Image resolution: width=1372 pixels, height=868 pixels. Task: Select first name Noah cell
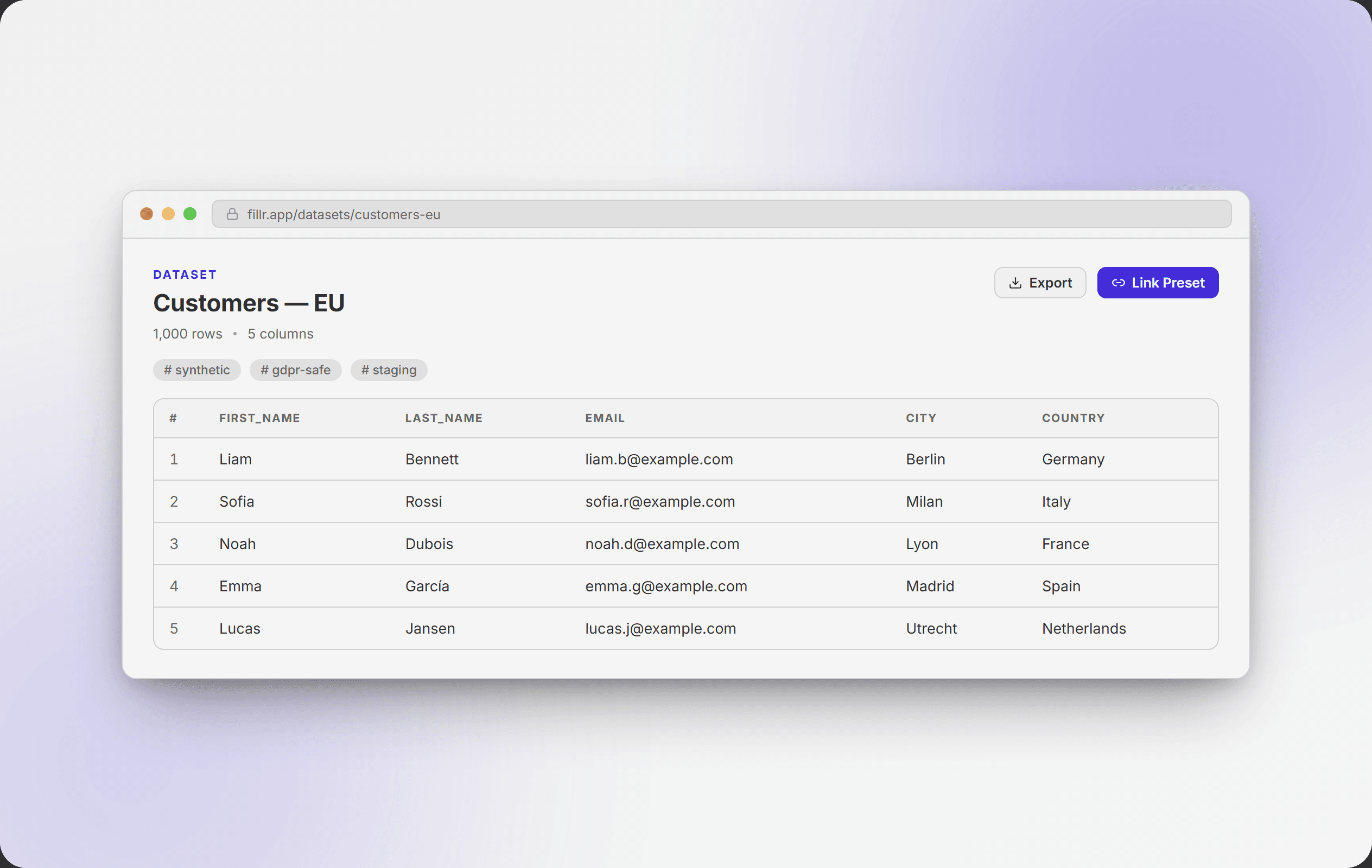[238, 544]
